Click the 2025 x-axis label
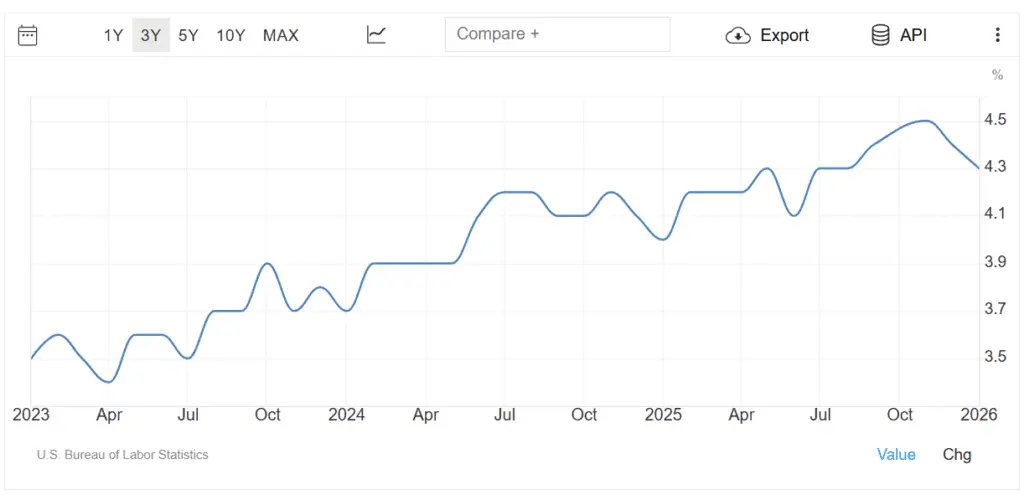 tap(663, 414)
